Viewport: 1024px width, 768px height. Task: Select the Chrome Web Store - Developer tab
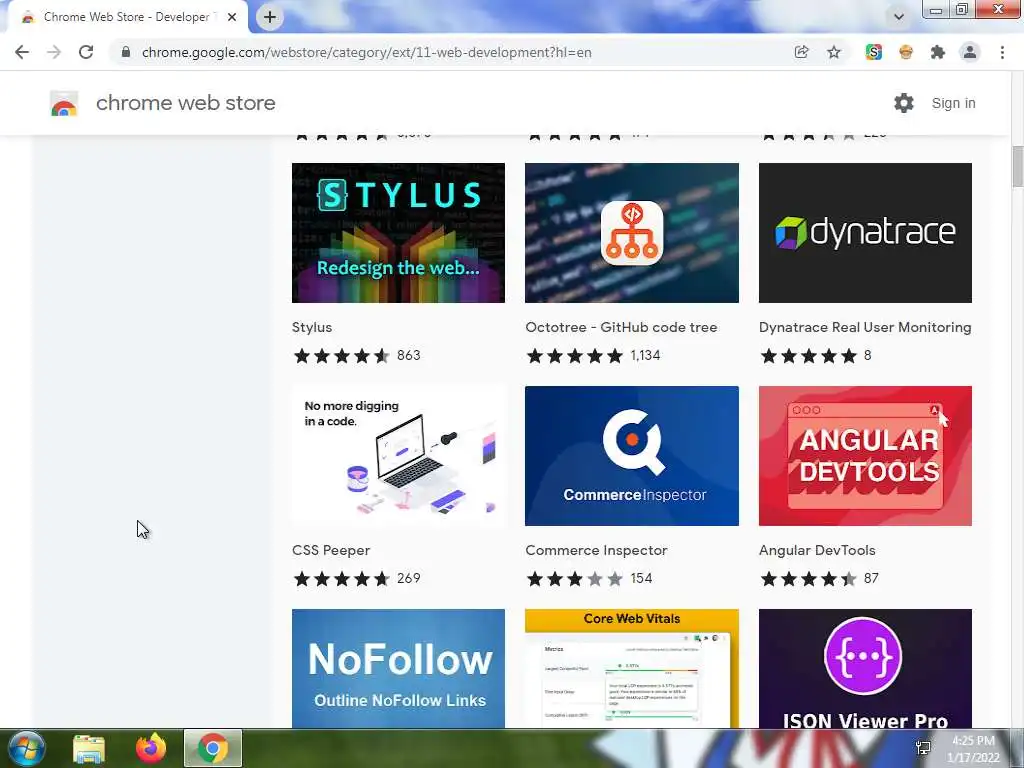click(127, 17)
